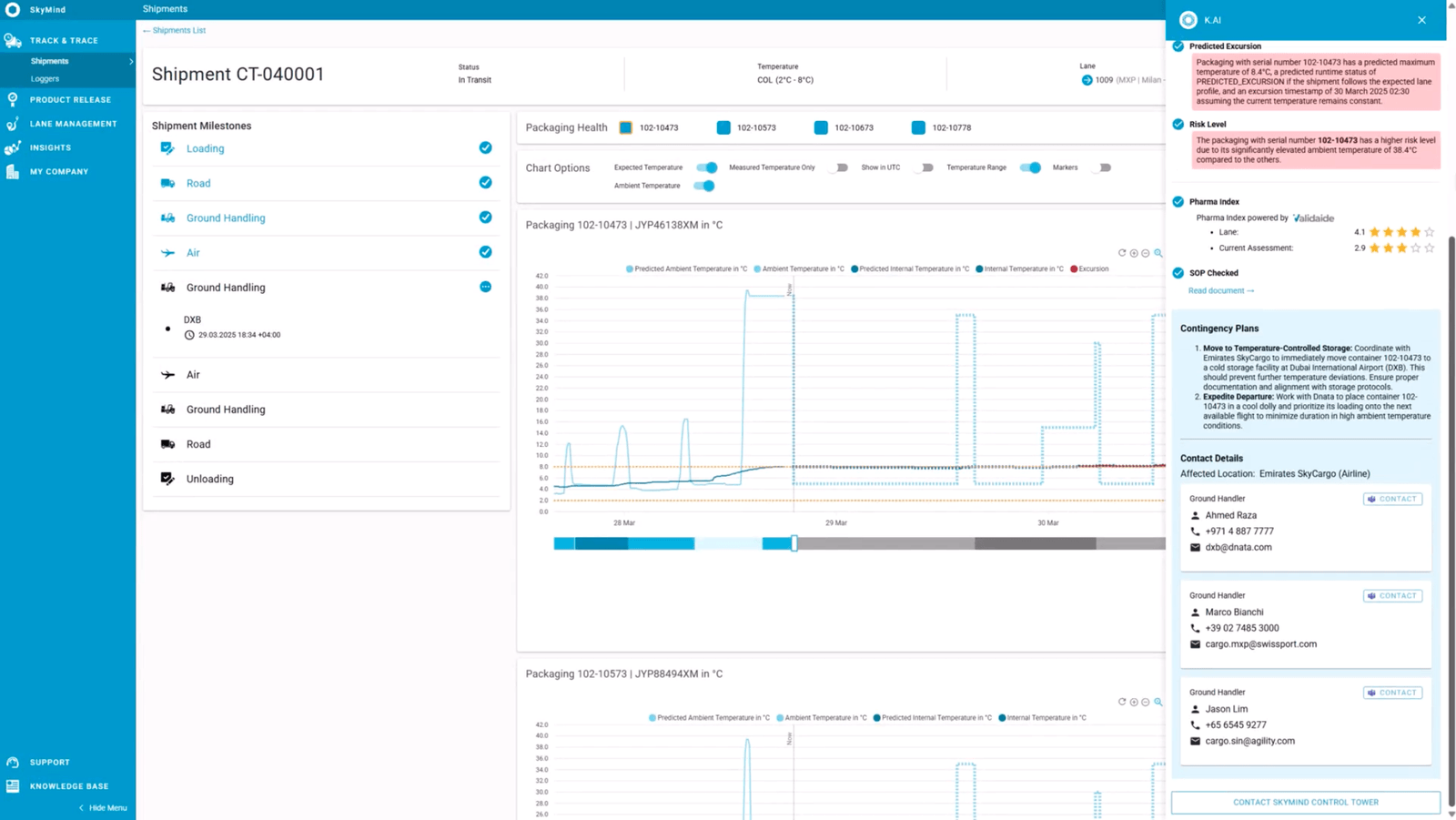
Task: Collapse the sidebar with Hide Menu
Action: click(102, 808)
